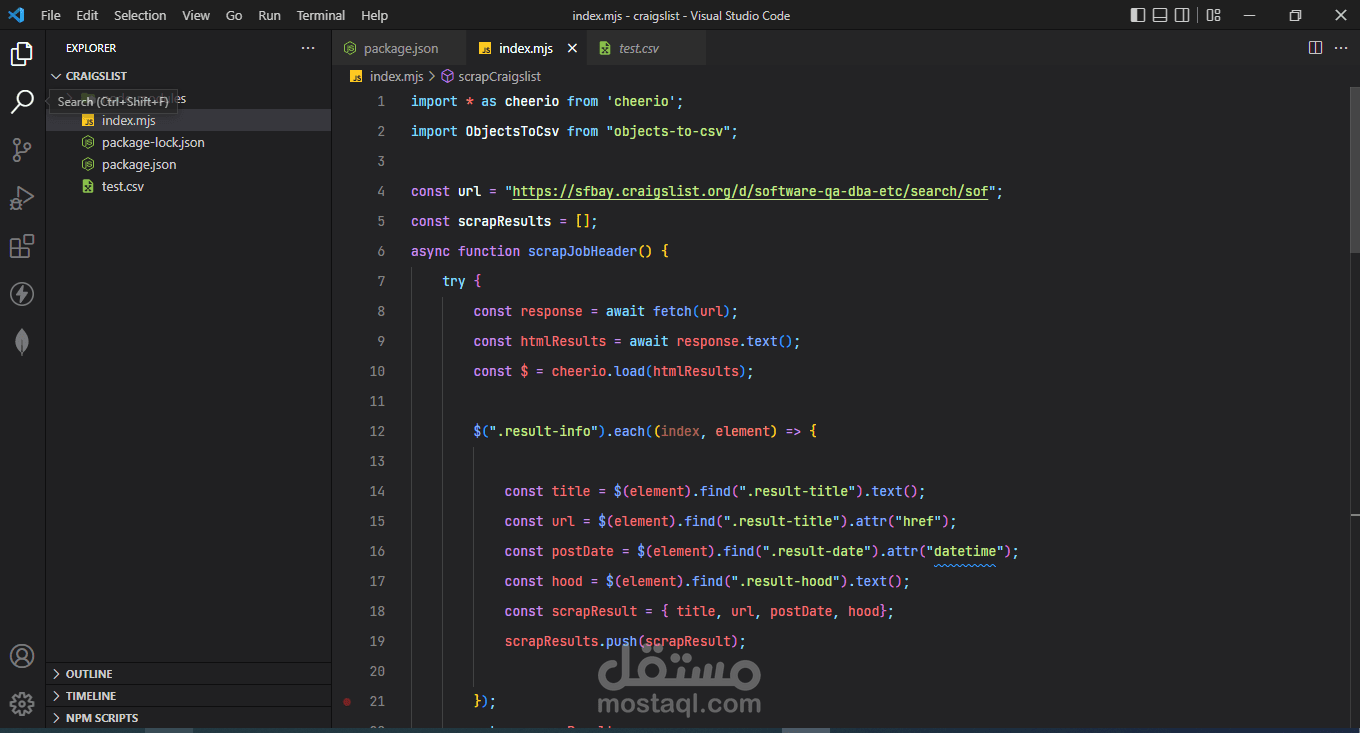Toggle Panel layout icon
Image resolution: width=1360 pixels, height=733 pixels.
[1160, 15]
